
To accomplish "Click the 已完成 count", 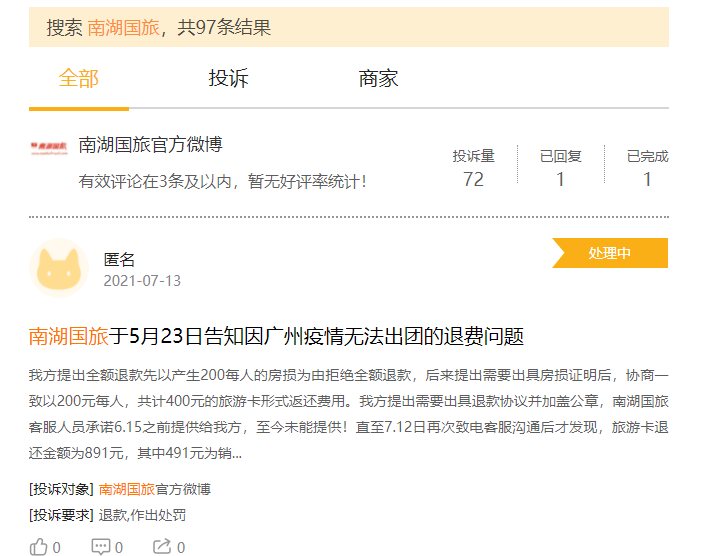I will coord(647,168).
